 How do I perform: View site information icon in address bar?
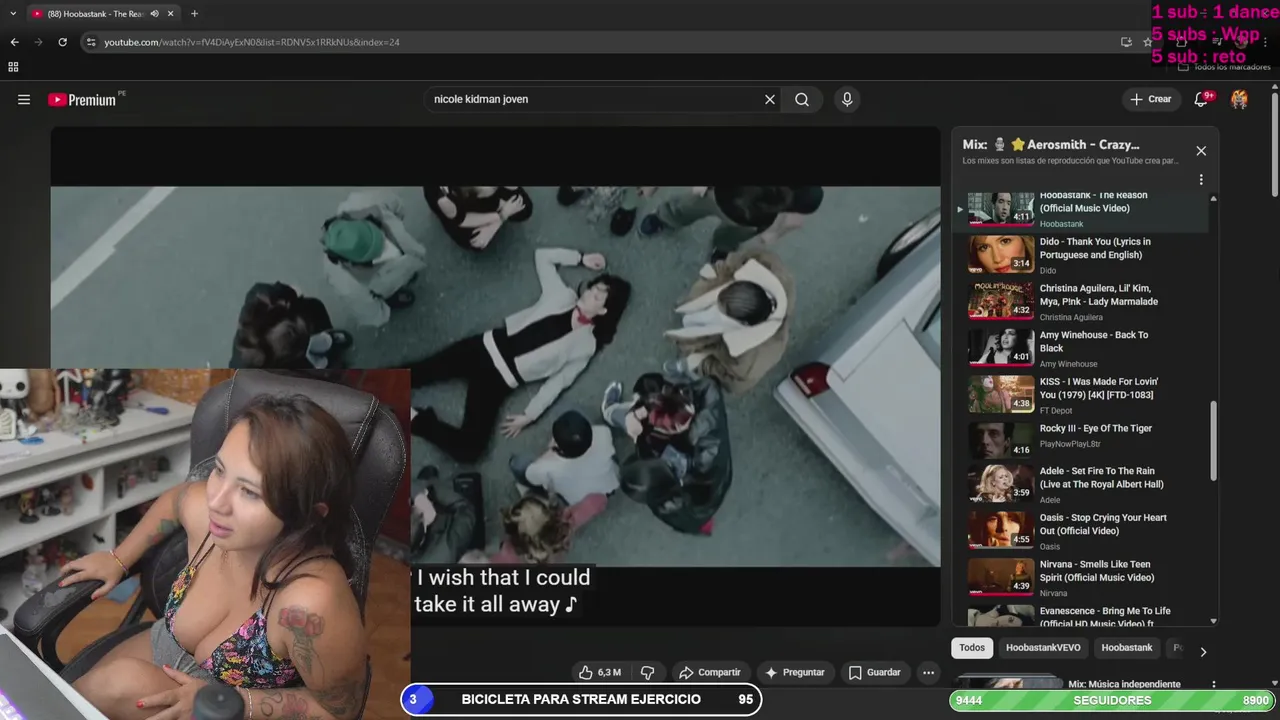(x=91, y=42)
